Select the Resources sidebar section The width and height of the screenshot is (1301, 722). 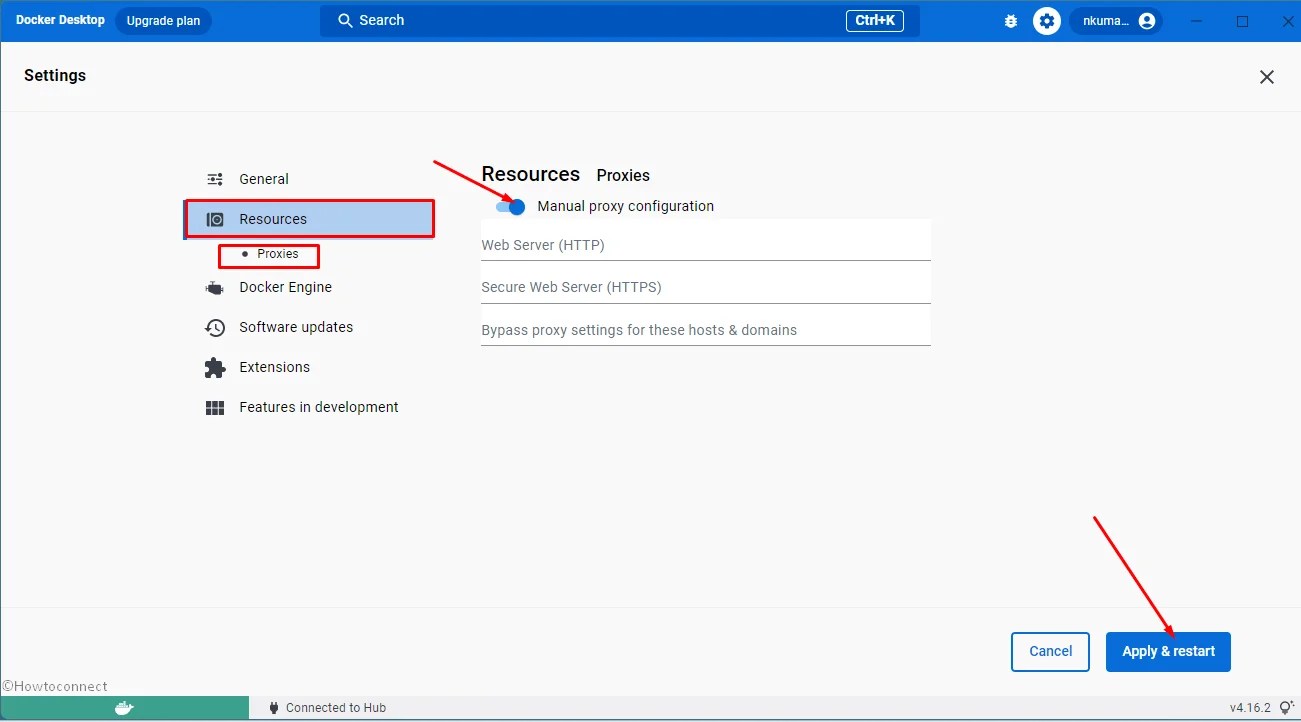tap(272, 218)
